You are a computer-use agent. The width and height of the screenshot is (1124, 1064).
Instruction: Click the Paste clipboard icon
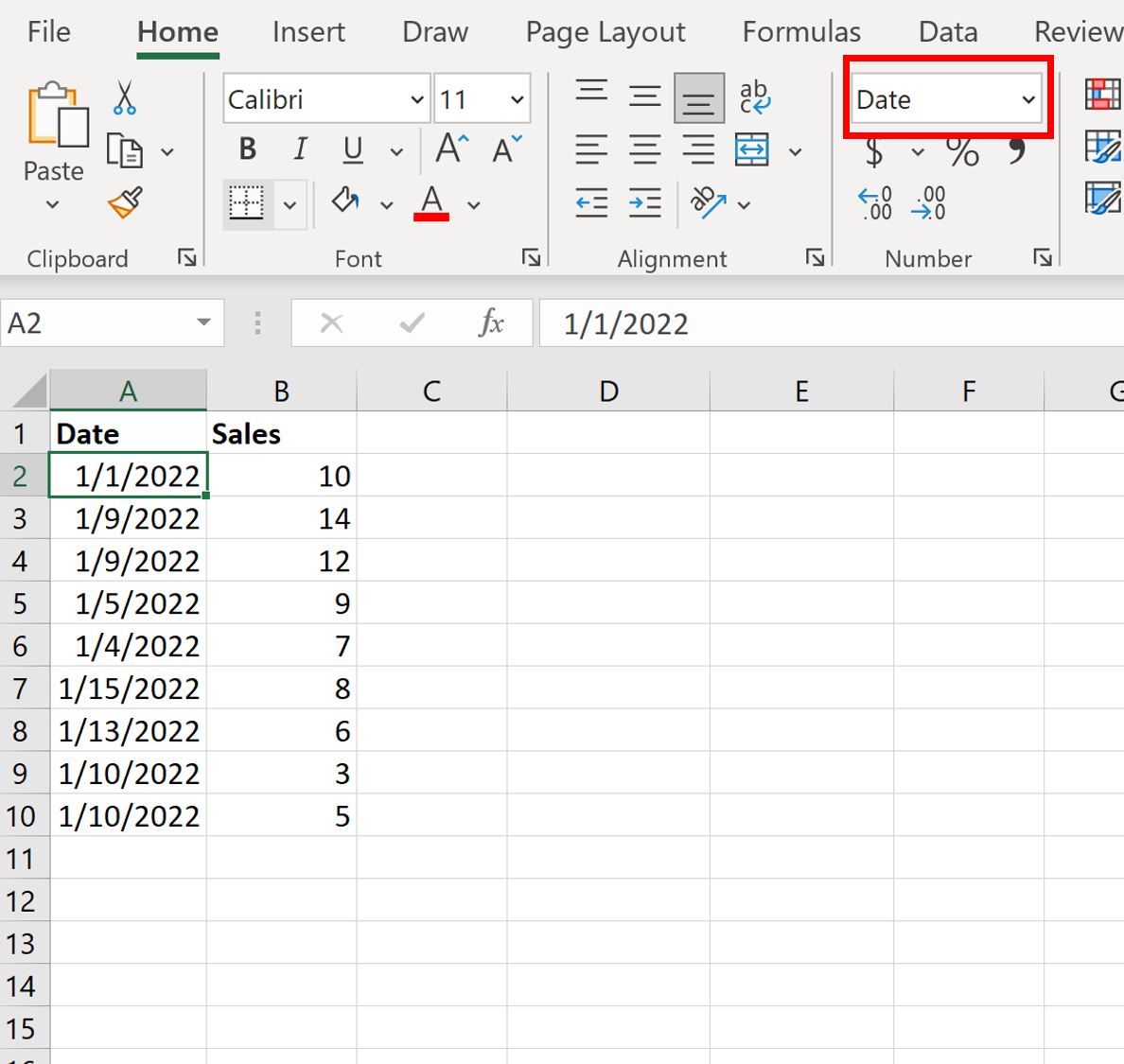point(58,114)
